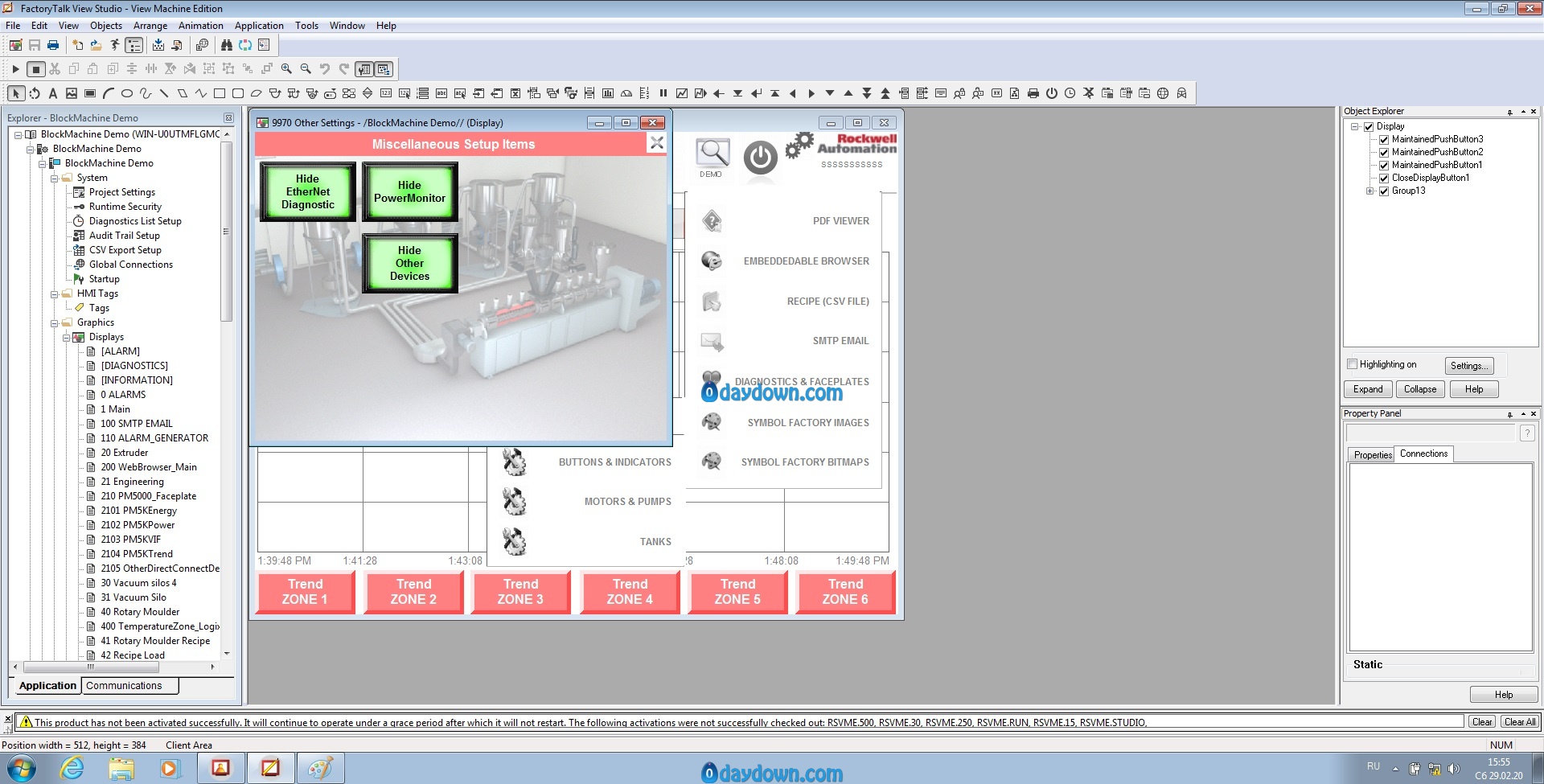
Task: Select the Hide EtherNet Diagnostic button
Action: click(308, 192)
